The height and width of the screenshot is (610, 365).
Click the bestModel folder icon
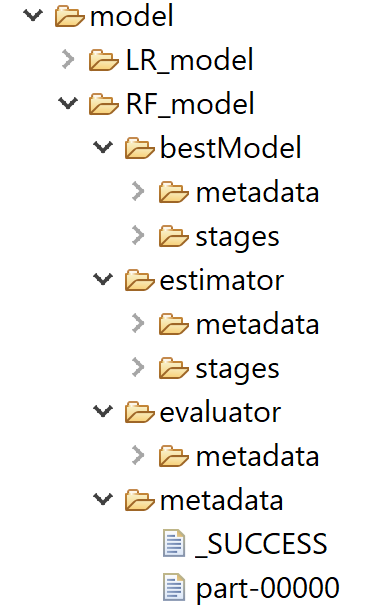pyautogui.click(x=139, y=149)
